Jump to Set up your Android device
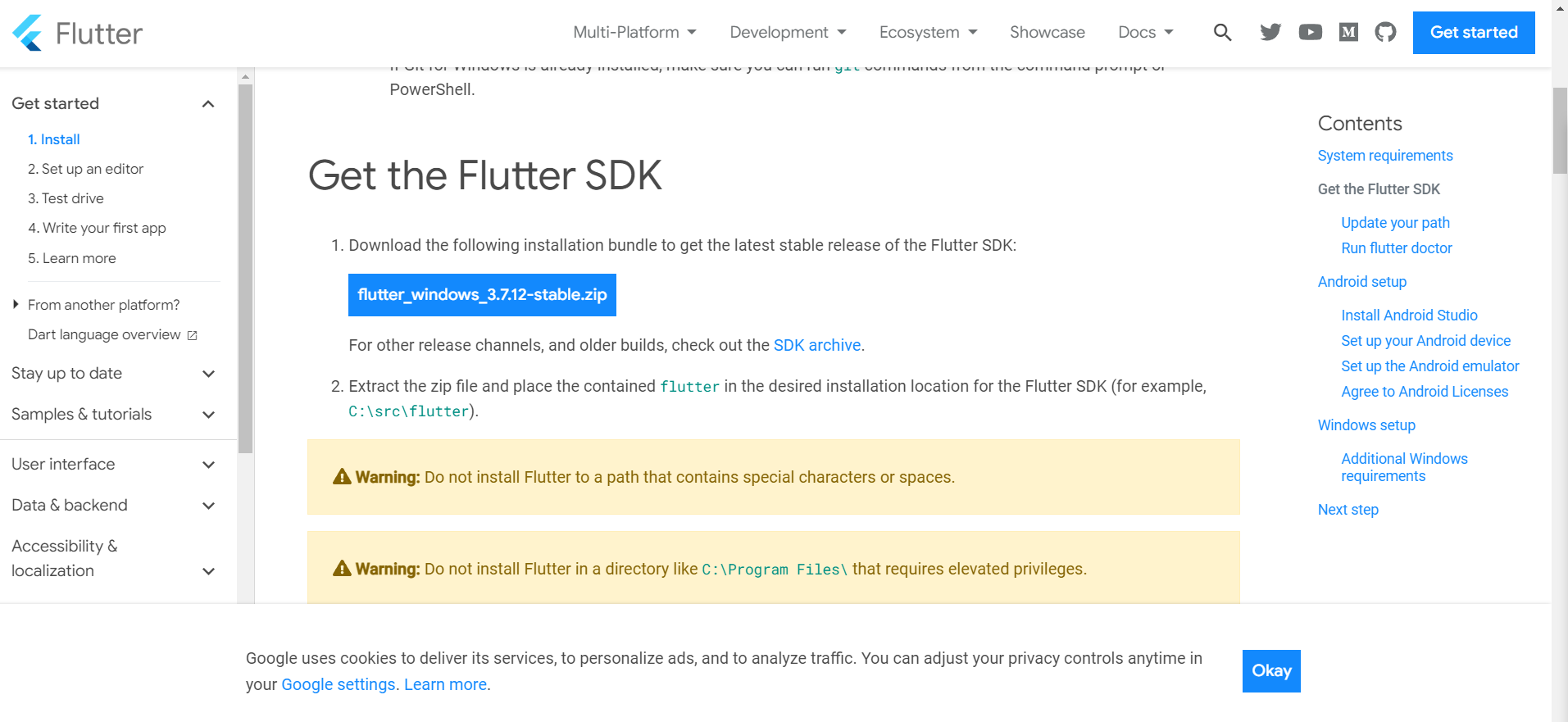This screenshot has height=722, width=1568. tap(1425, 341)
